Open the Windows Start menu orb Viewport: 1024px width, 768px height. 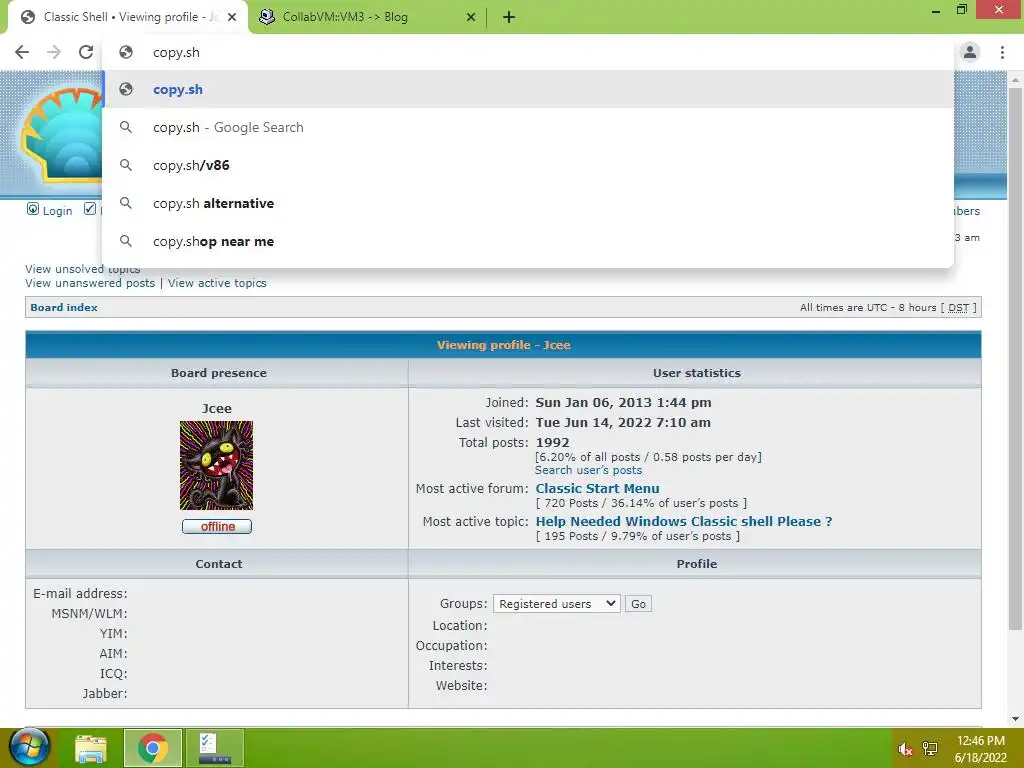coord(29,747)
